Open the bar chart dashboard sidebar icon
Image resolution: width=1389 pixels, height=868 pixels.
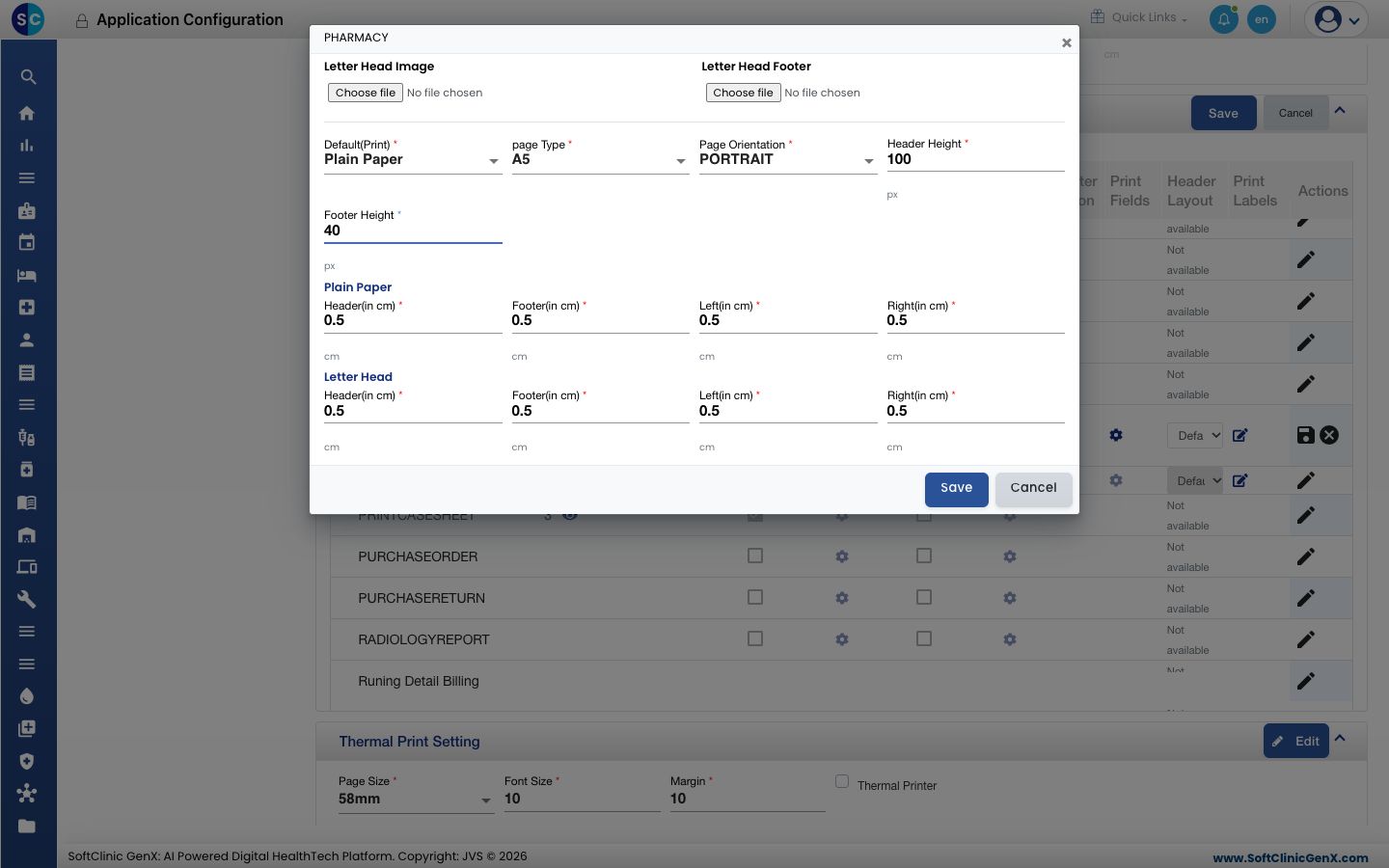27,146
